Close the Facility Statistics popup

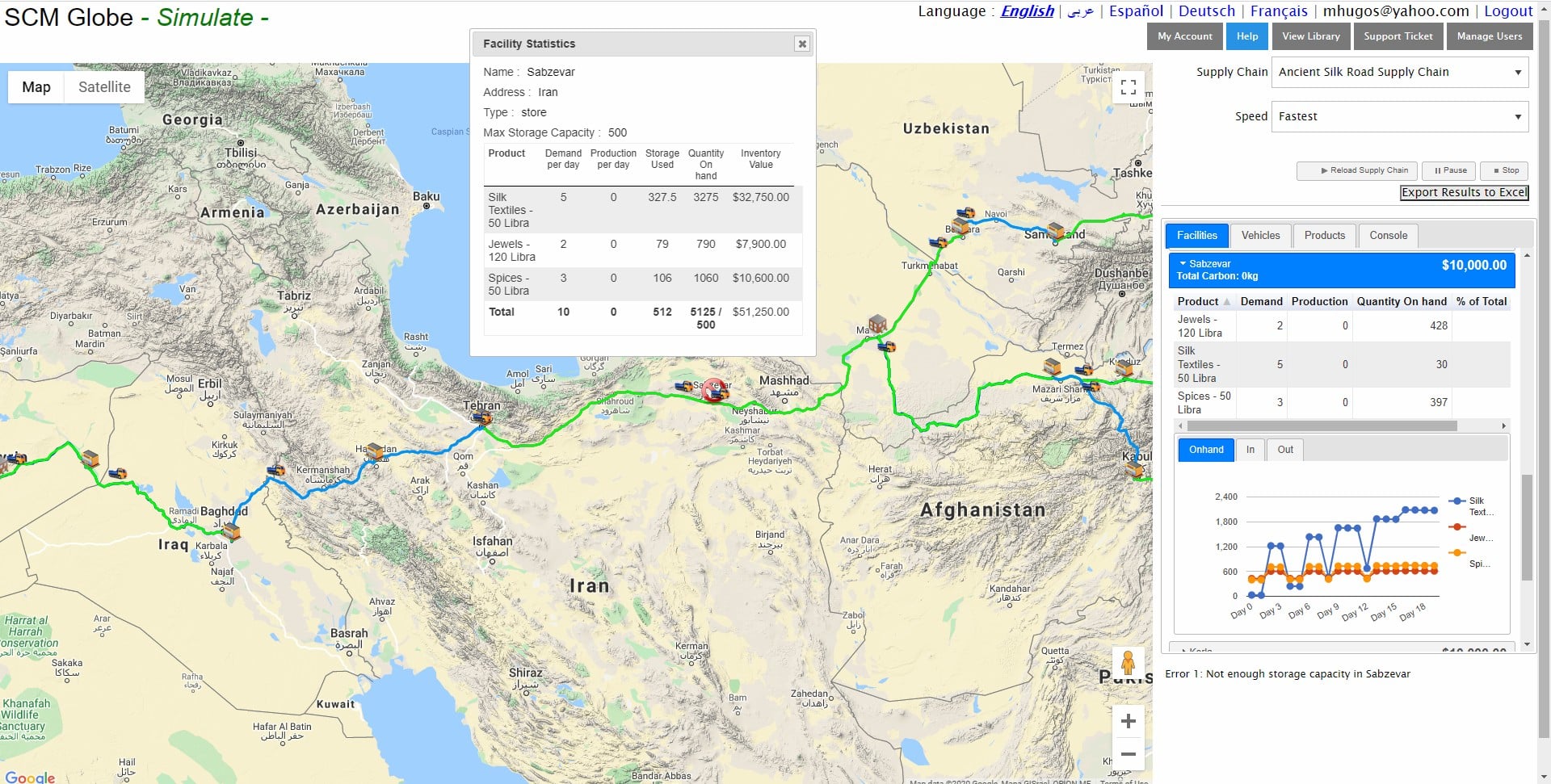click(x=801, y=44)
